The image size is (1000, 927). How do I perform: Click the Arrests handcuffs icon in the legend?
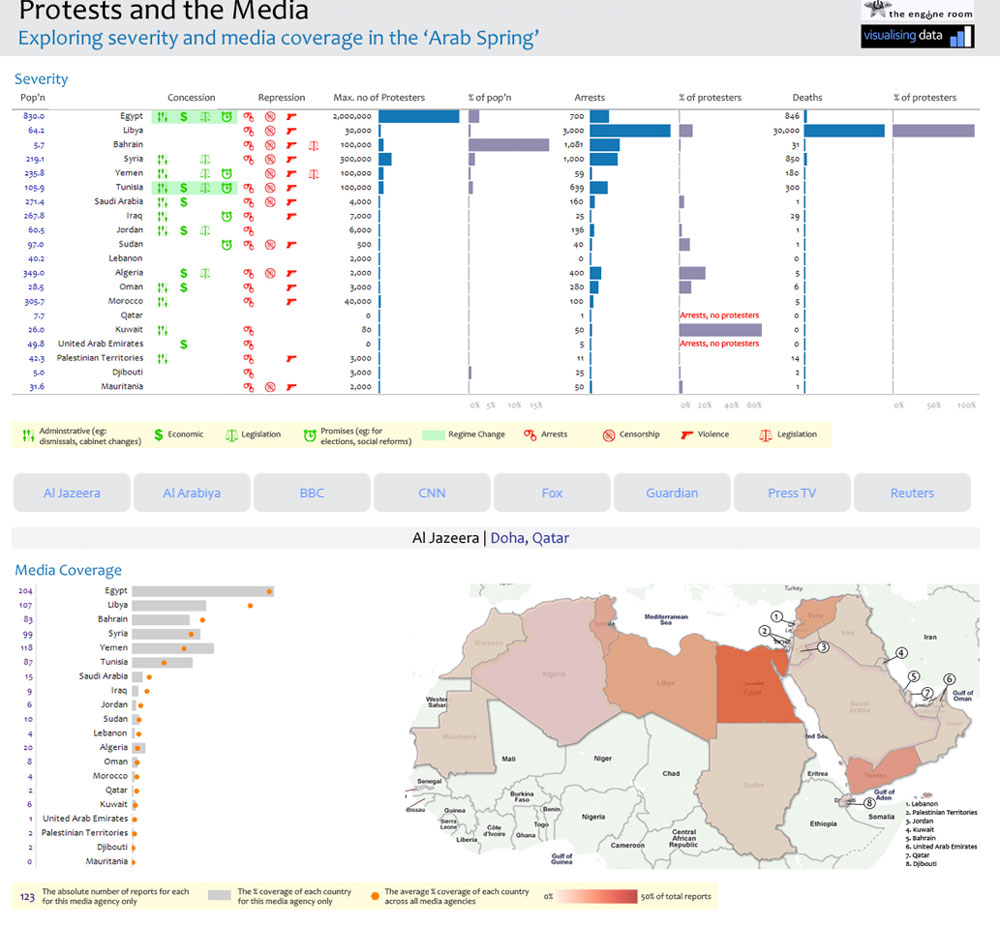pyautogui.click(x=530, y=435)
